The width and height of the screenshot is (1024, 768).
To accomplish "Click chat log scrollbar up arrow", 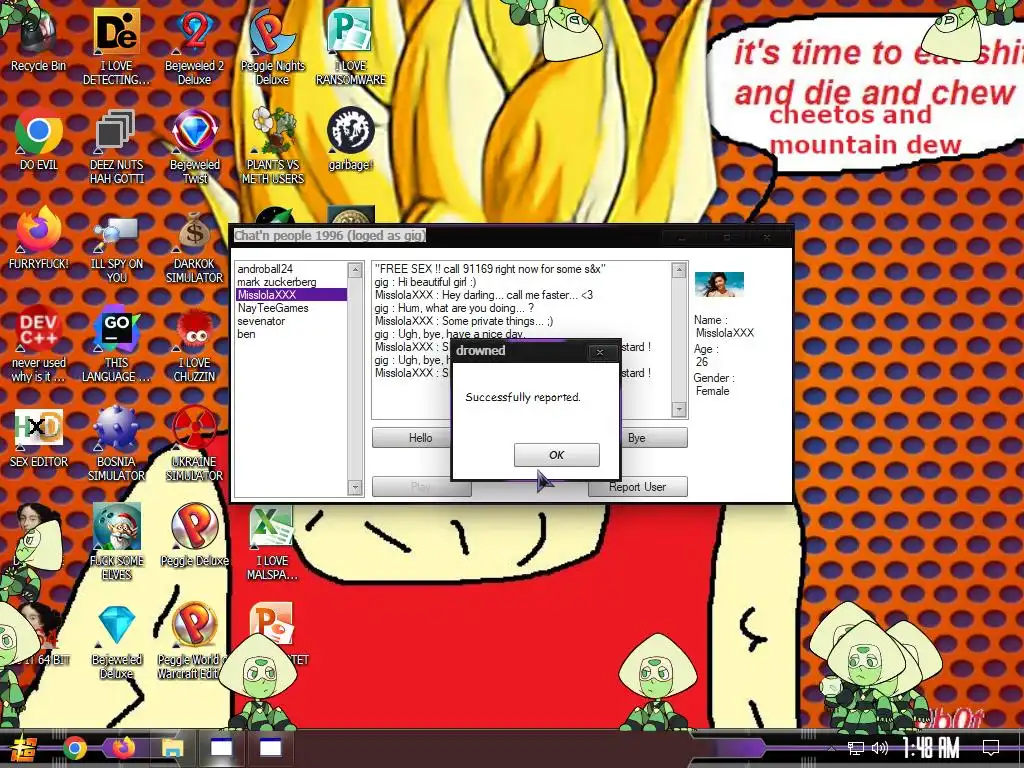I will 679,269.
